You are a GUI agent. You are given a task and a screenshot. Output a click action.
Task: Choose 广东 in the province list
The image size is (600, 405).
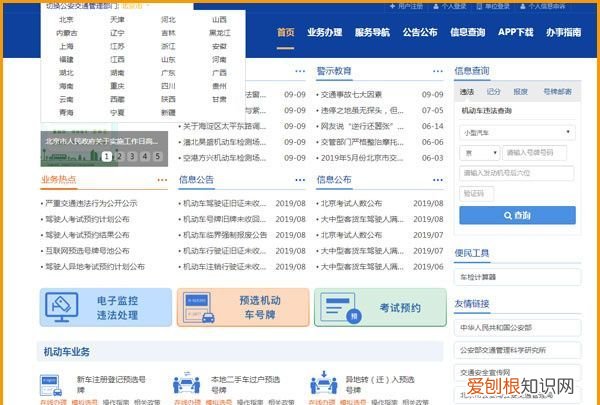click(168, 73)
